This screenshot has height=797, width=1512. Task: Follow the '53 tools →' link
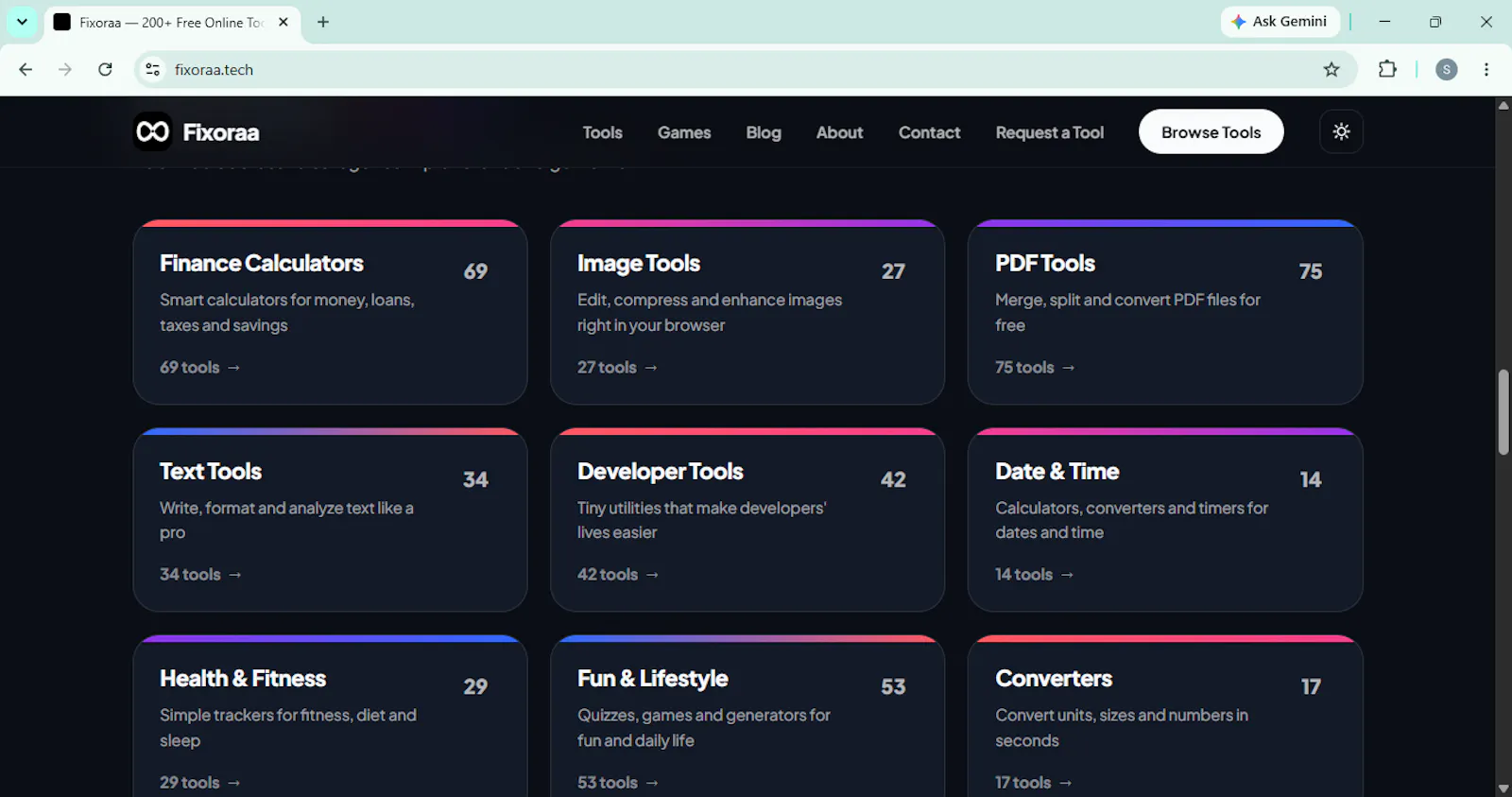tap(618, 782)
